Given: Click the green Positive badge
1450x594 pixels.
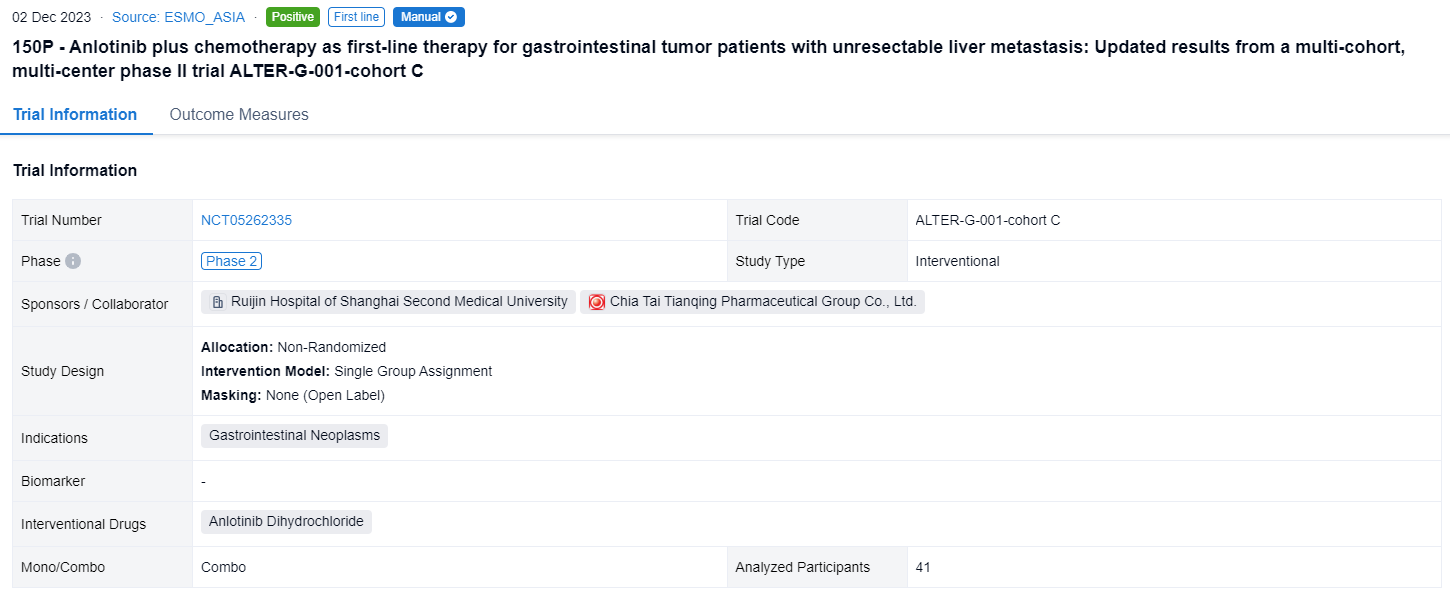Looking at the screenshot, I should point(293,17).
